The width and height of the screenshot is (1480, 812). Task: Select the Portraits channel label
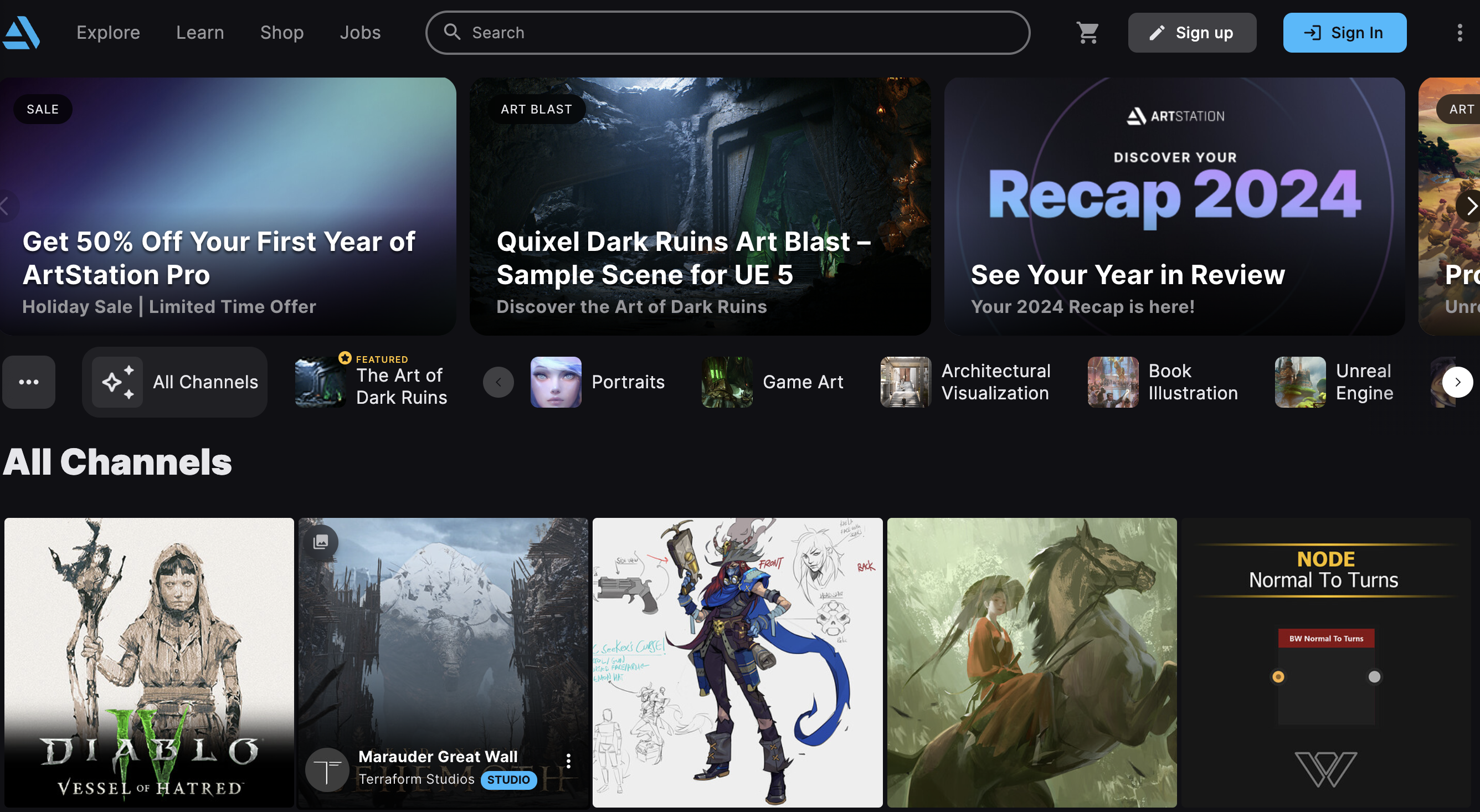coord(628,382)
